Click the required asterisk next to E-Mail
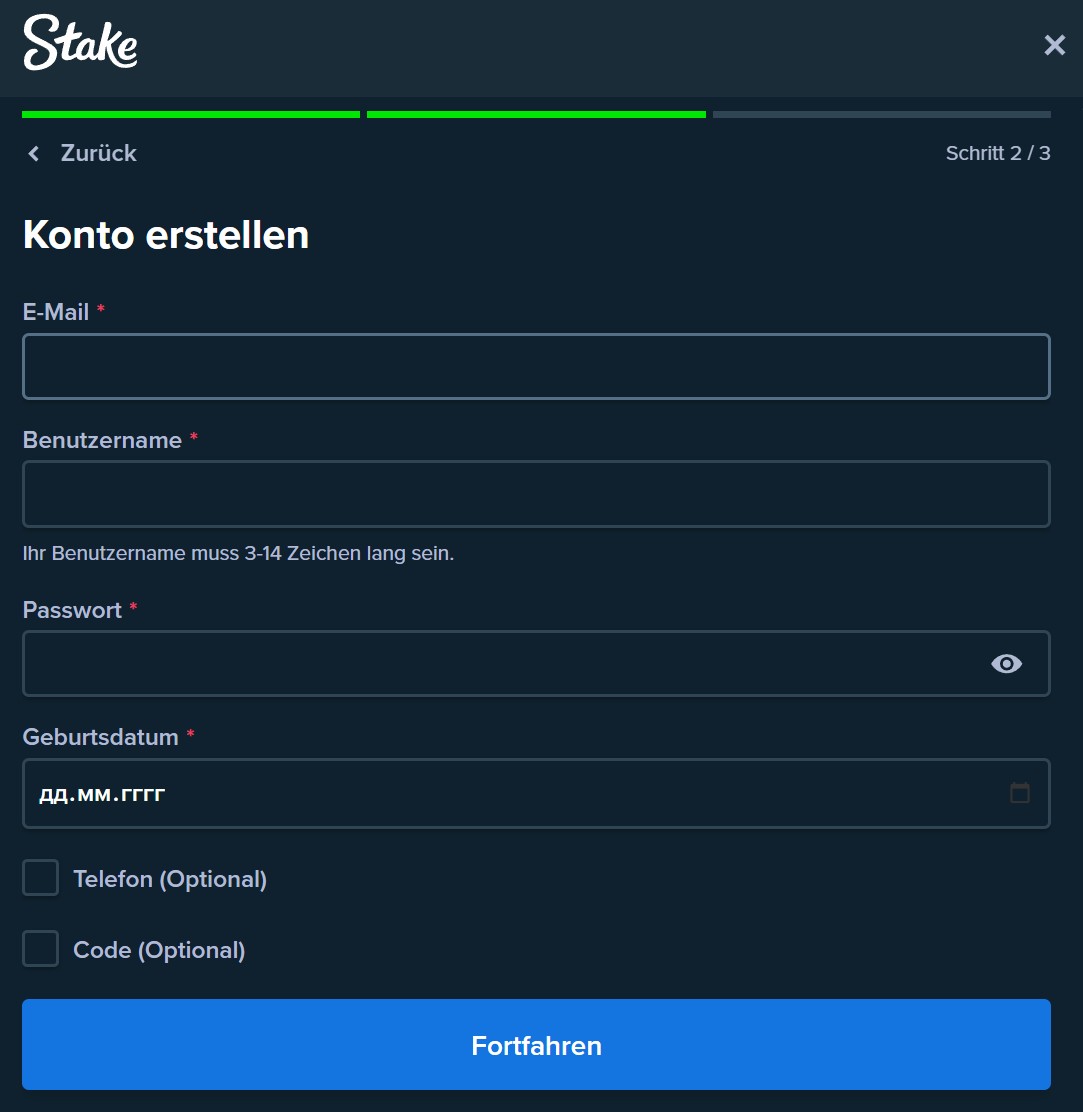Screen dimensions: 1083x1112 coord(100,311)
